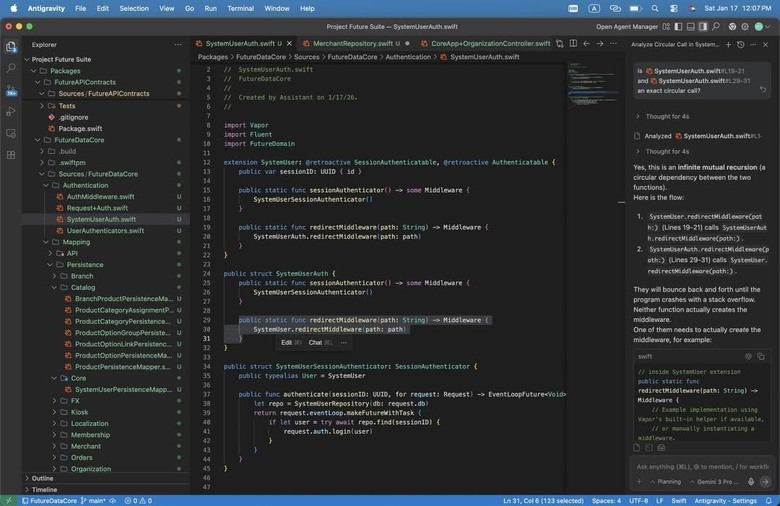780x506 pixels.
Task: Click microphone voice input icon
Action: [x=751, y=482]
